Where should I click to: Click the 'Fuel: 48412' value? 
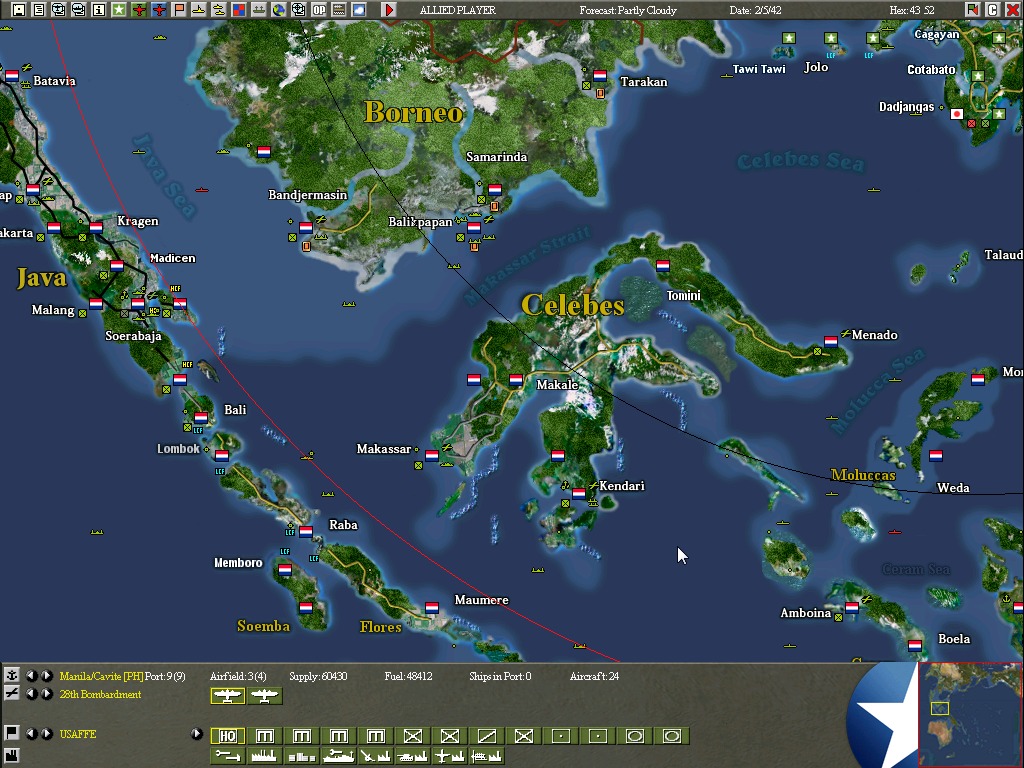(408, 677)
